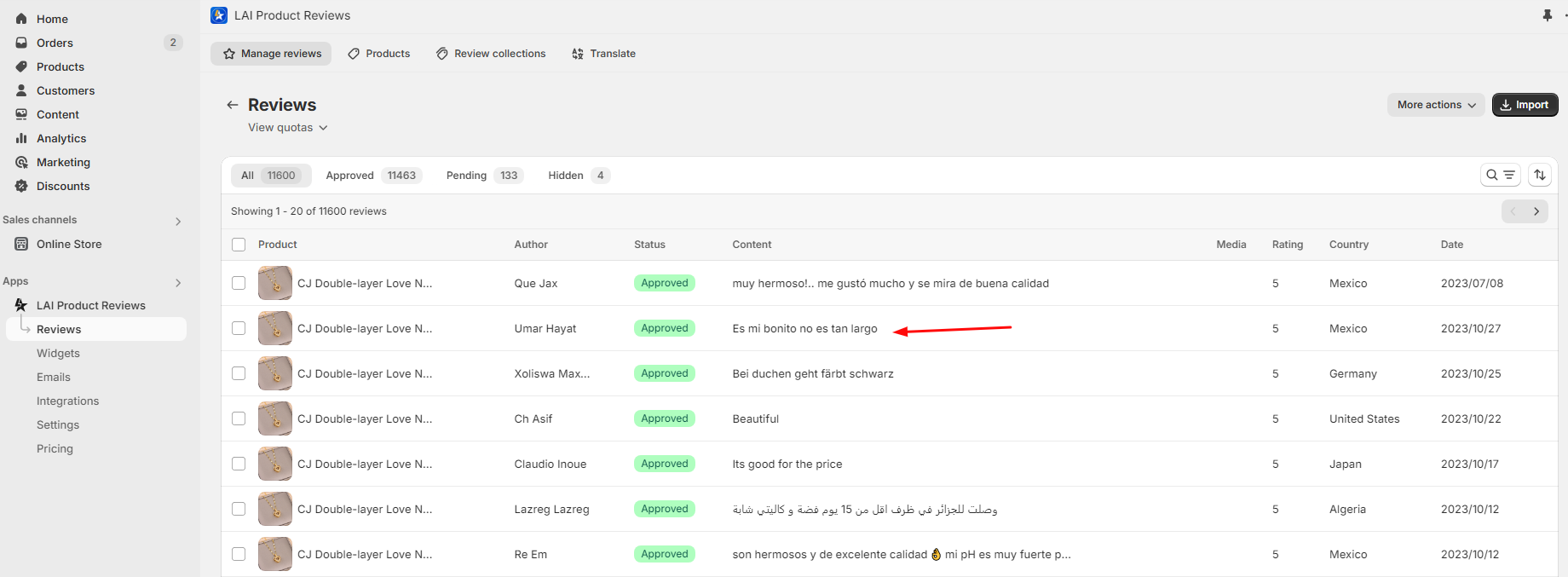This screenshot has height=577, width=1568.
Task: Click the Import button
Action: point(1525,105)
